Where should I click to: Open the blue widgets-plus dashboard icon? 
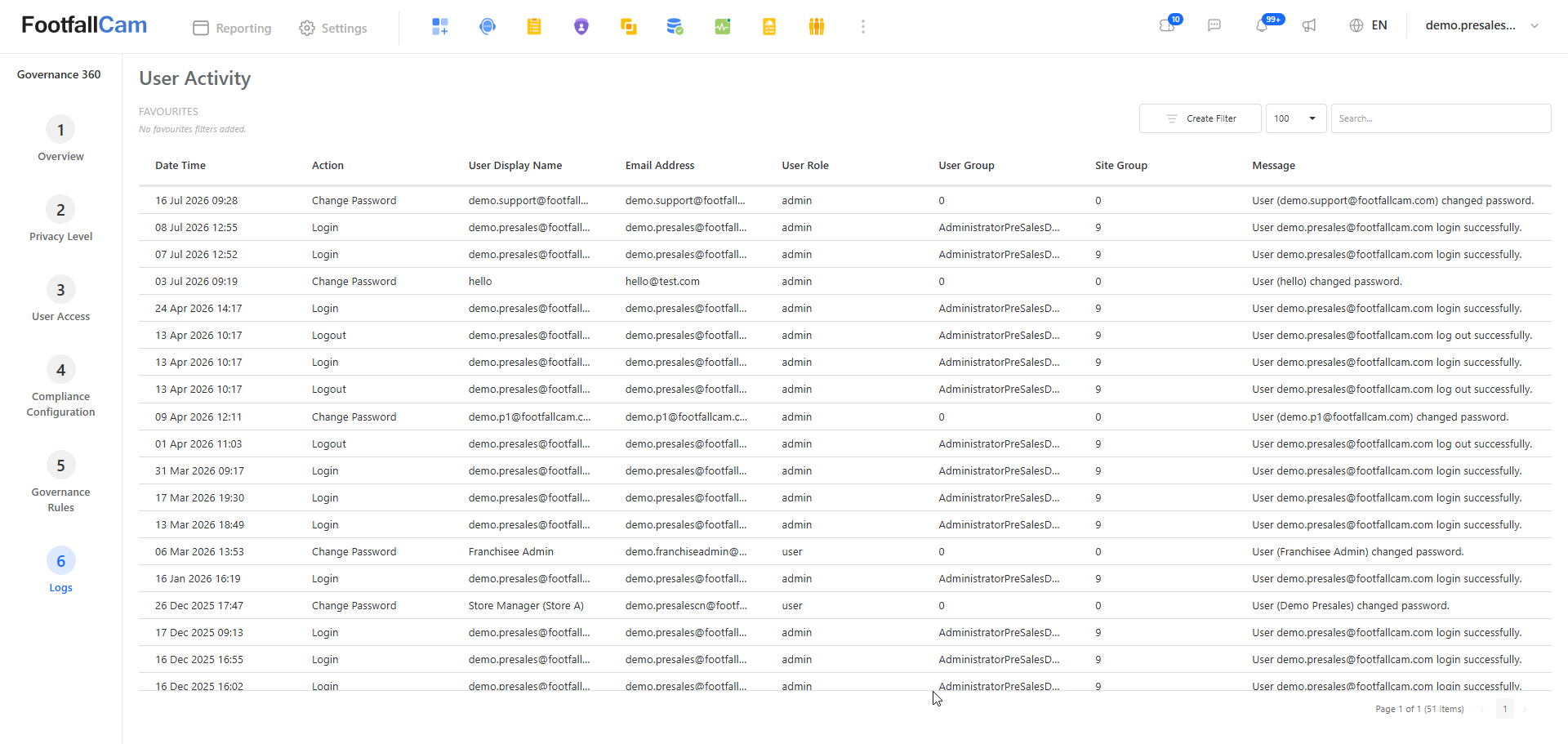[x=440, y=27]
